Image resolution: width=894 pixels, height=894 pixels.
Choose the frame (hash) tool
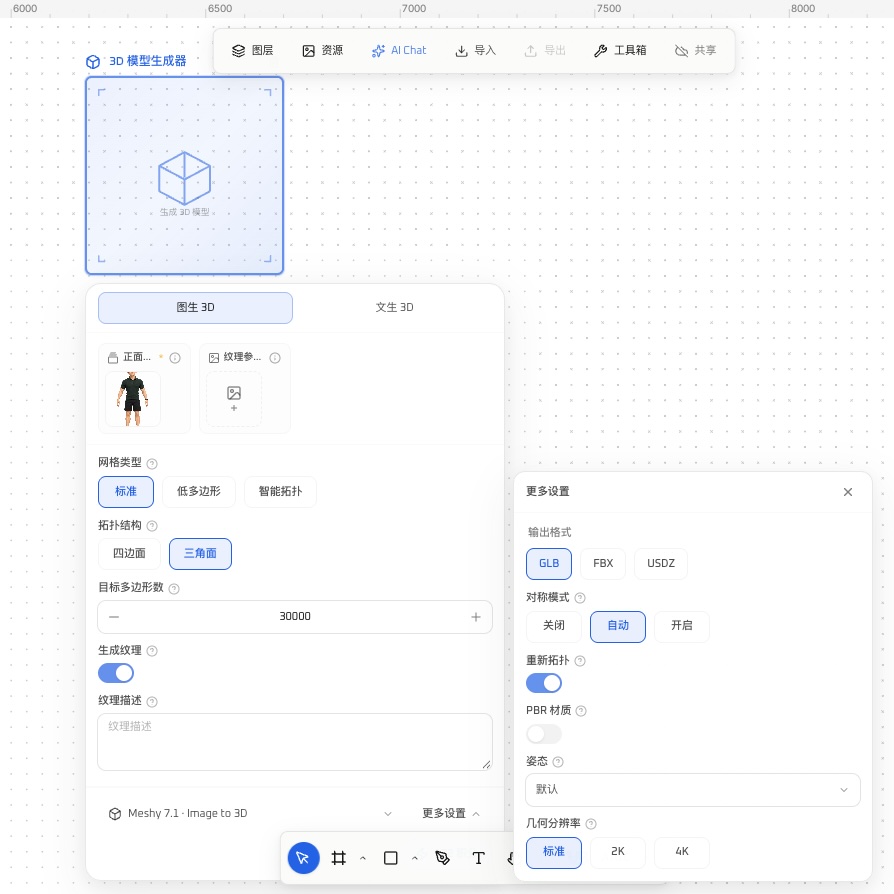tap(339, 858)
